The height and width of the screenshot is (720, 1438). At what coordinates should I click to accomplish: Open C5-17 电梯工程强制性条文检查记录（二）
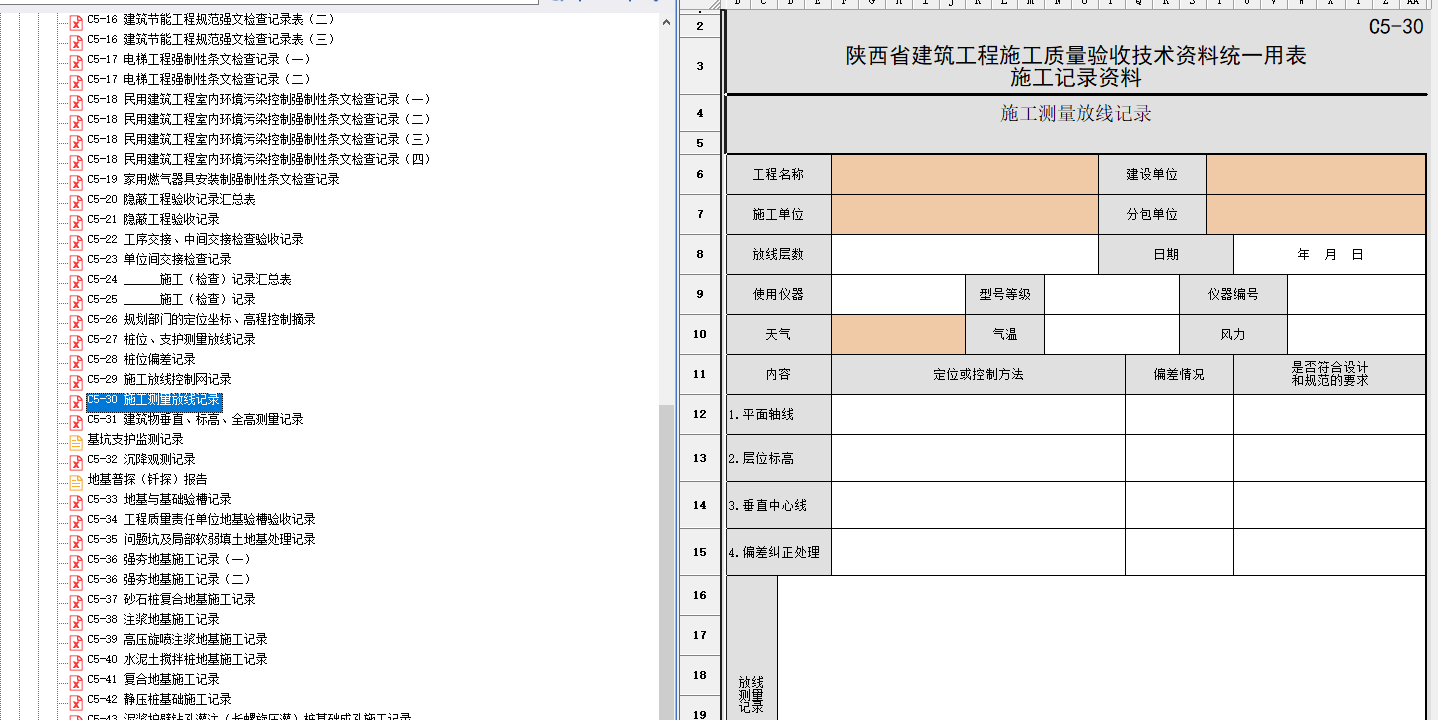tap(199, 79)
